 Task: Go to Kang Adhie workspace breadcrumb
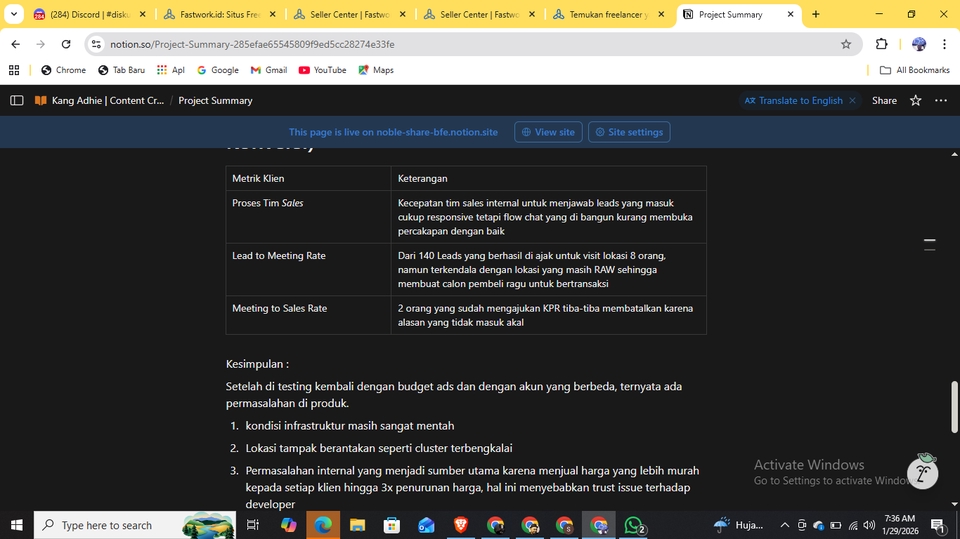point(100,100)
